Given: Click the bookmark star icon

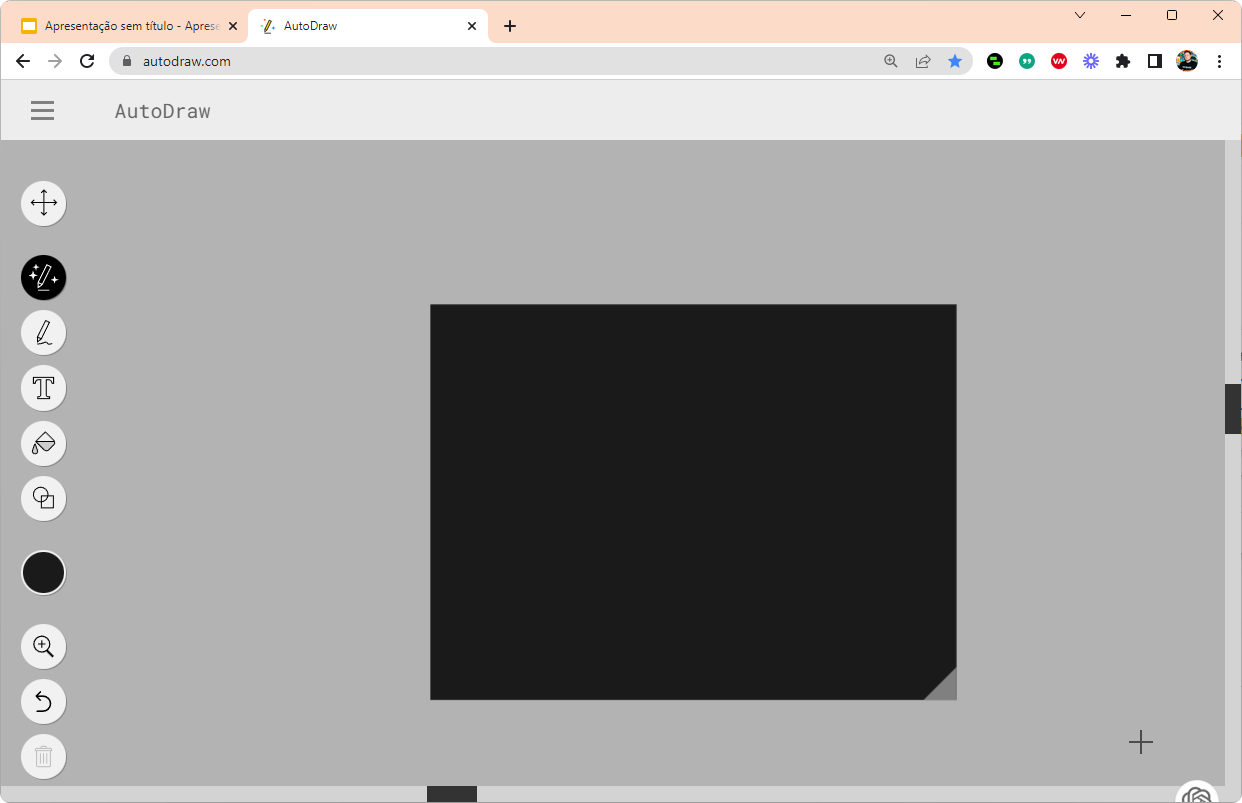Looking at the screenshot, I should [x=955, y=61].
